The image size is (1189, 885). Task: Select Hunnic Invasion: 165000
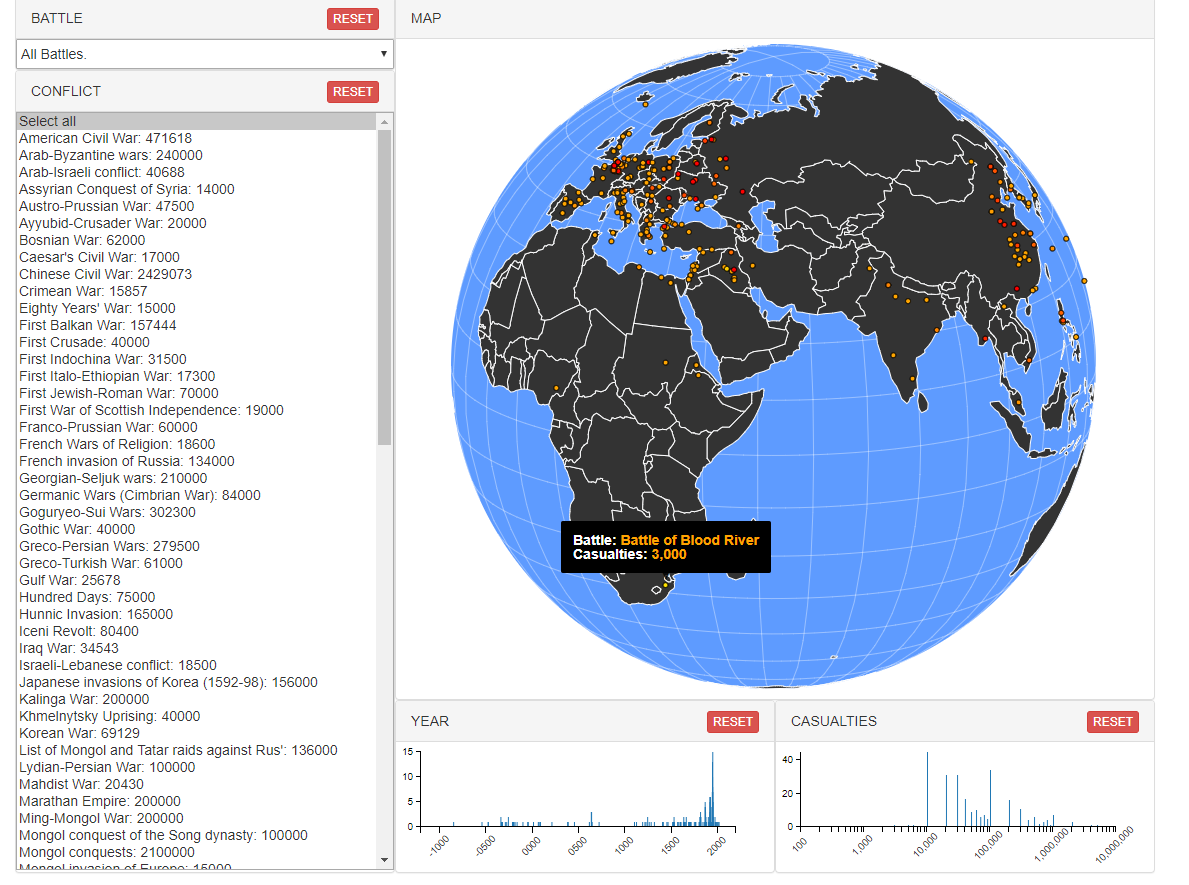point(196,614)
